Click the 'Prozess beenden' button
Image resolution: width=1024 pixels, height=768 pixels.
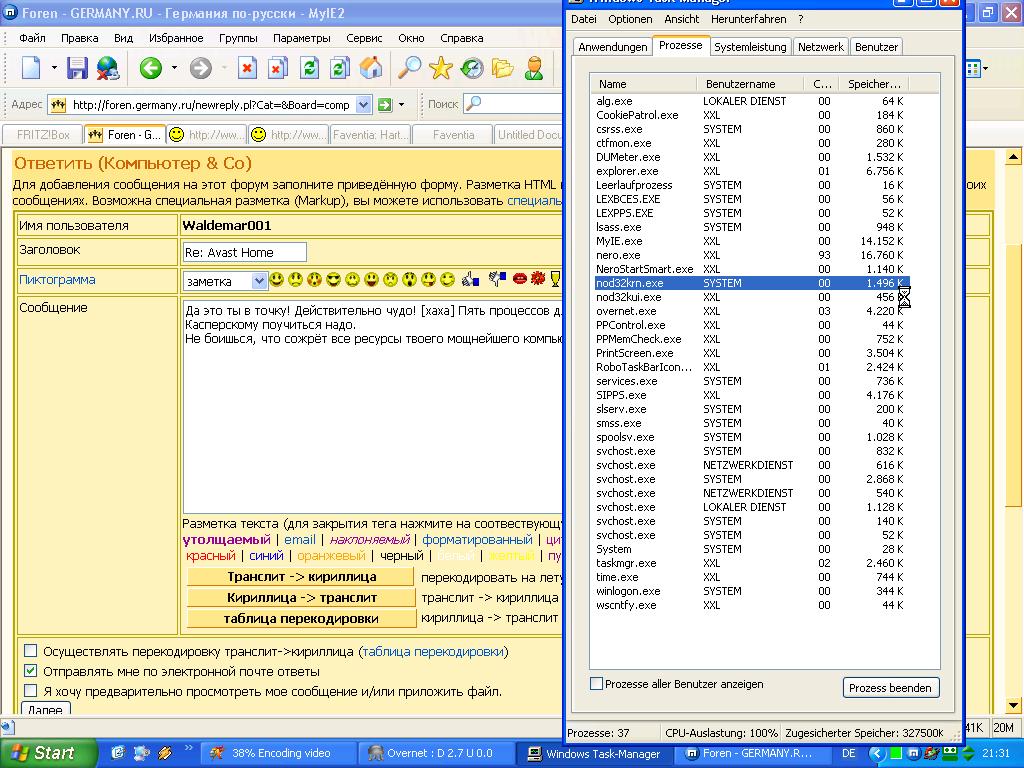pos(890,688)
